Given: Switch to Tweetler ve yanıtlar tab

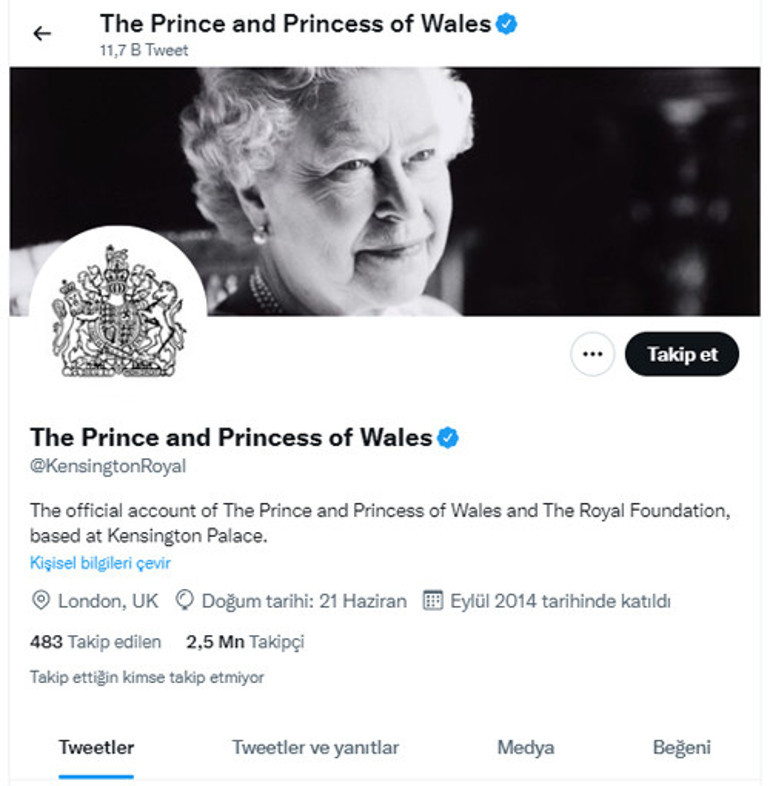Looking at the screenshot, I should [x=315, y=747].
